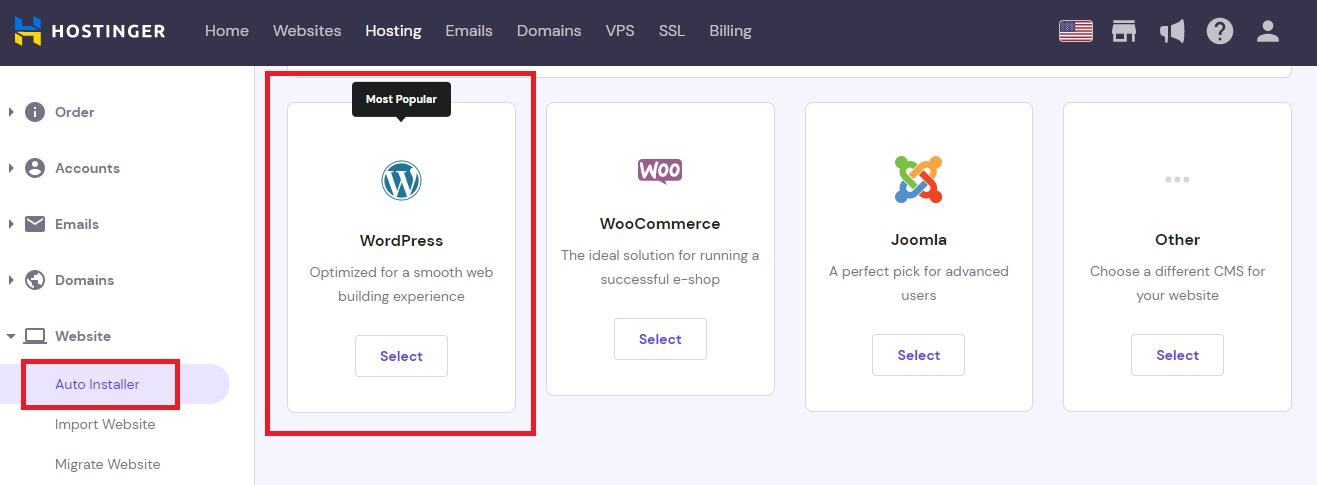The width and height of the screenshot is (1317, 485).
Task: Select WordPress for installation
Action: [401, 356]
